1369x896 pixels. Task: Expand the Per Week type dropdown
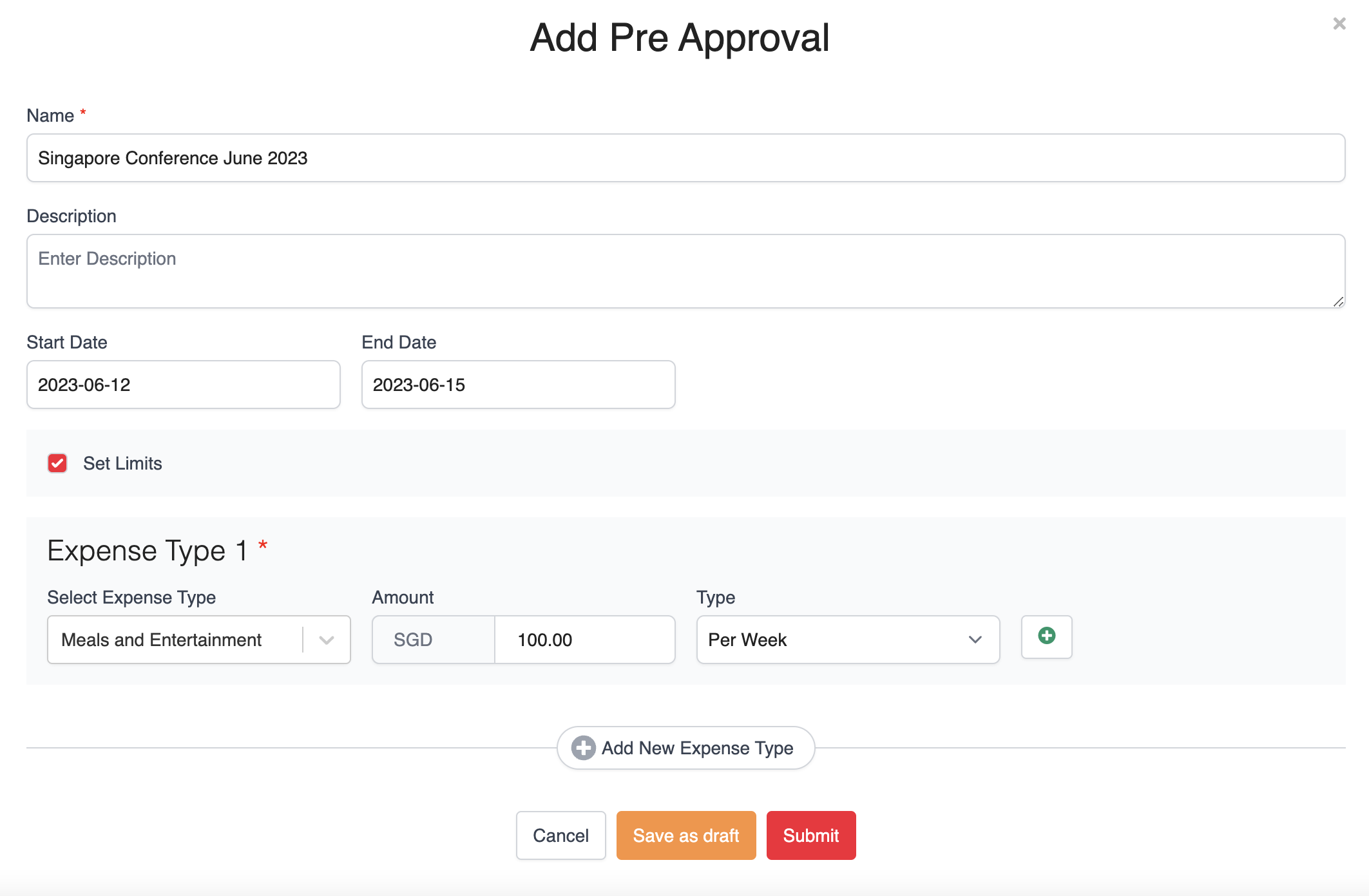838,640
